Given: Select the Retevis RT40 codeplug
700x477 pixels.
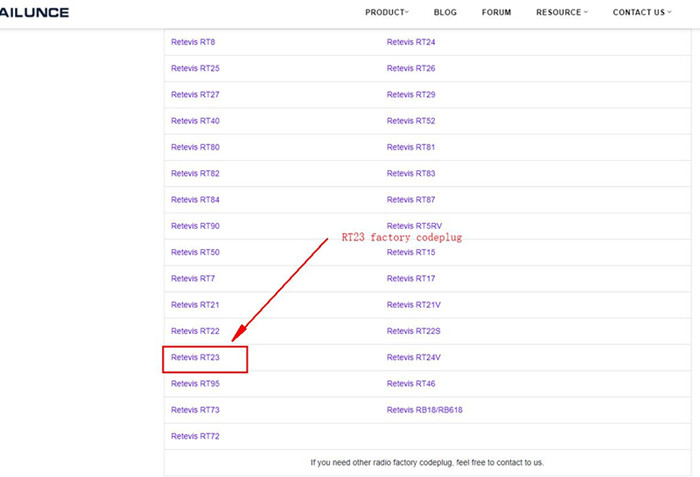Looking at the screenshot, I should point(195,121).
